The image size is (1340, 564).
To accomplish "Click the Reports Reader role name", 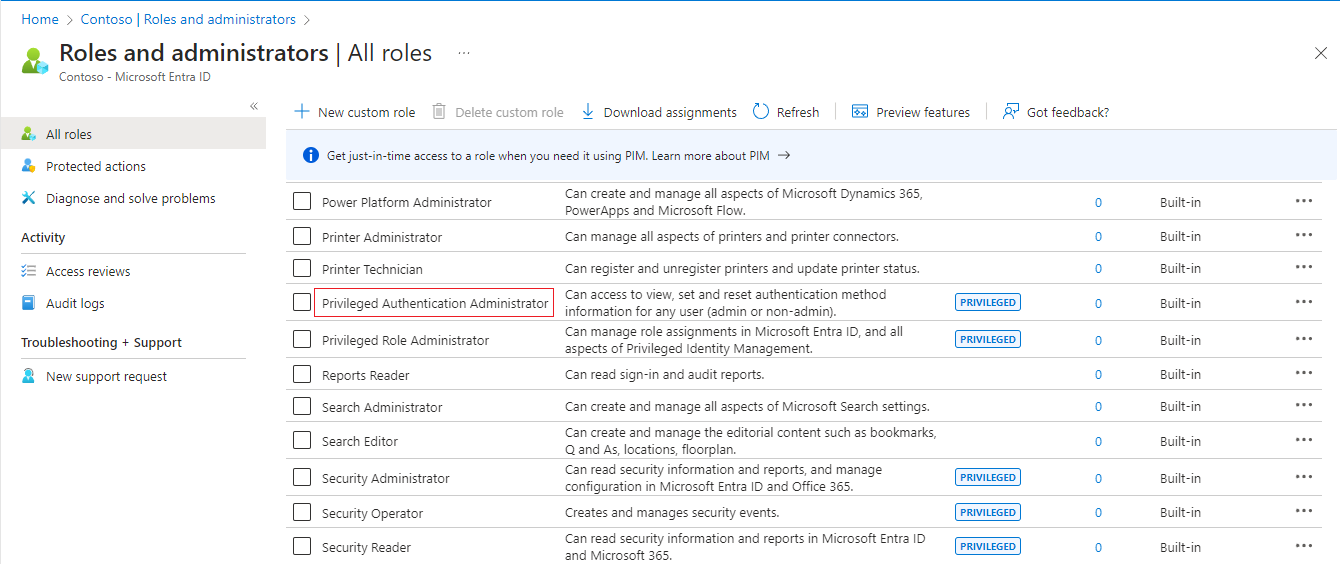I will pos(366,375).
